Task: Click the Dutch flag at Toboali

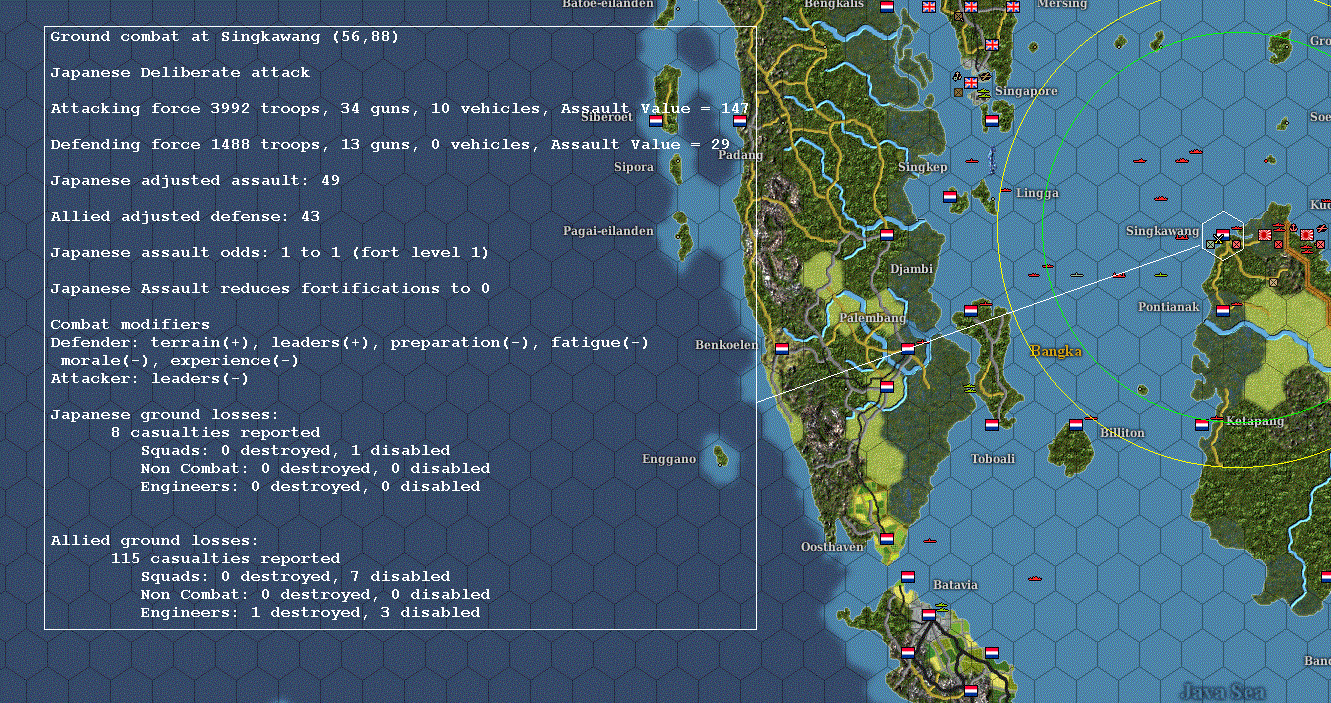Action: (991, 425)
